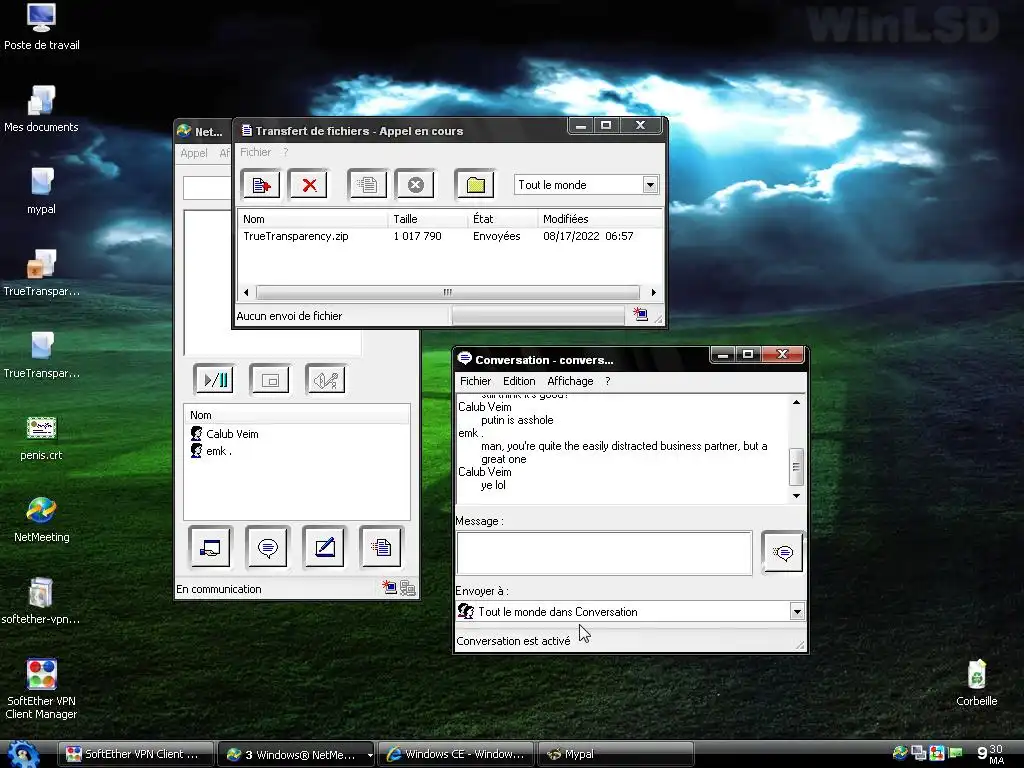Select emk . in NetMeeting participant list
The width and height of the screenshot is (1024, 768).
211,451
